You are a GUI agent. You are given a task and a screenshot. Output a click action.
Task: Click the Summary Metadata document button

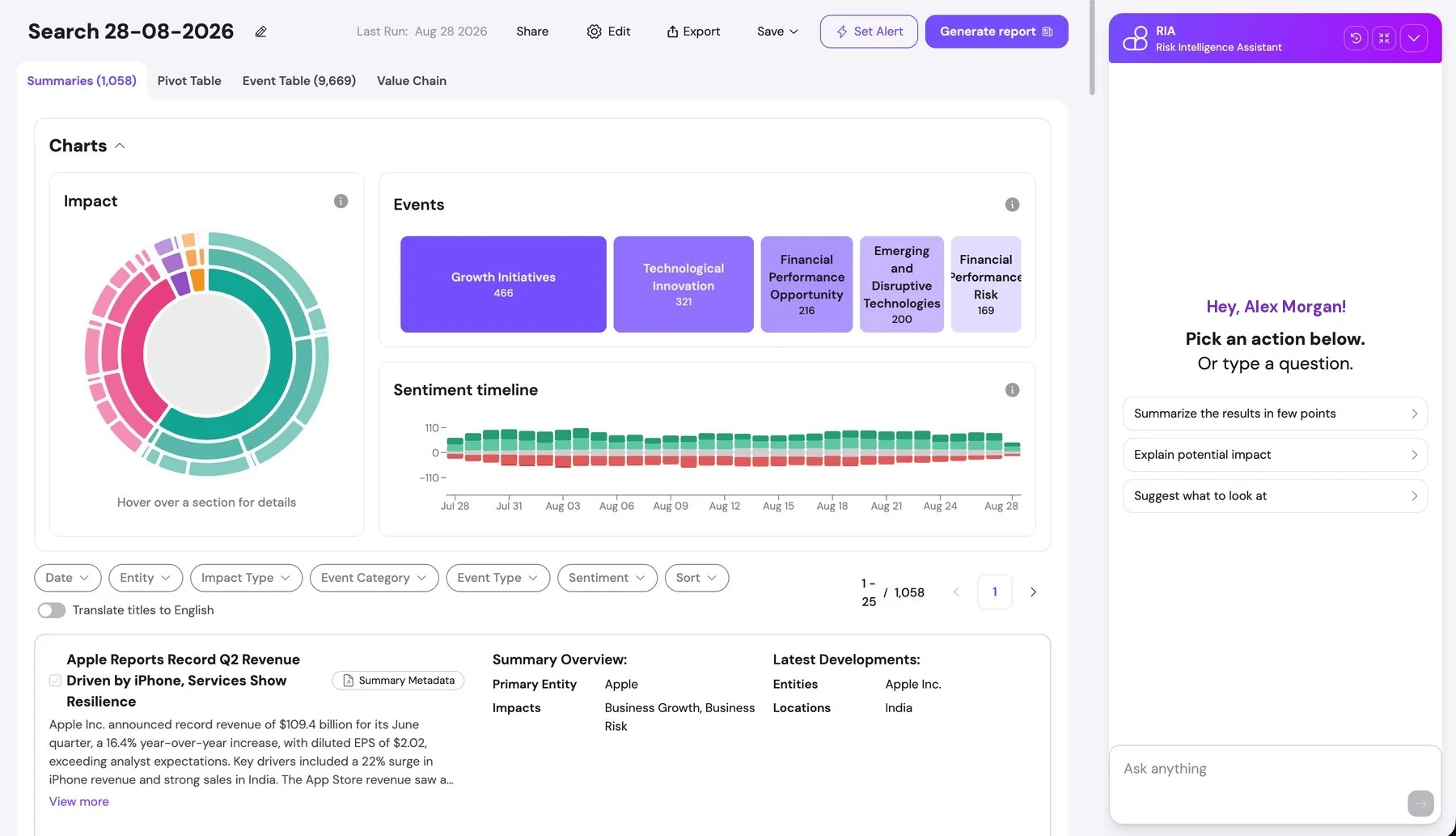pos(398,681)
